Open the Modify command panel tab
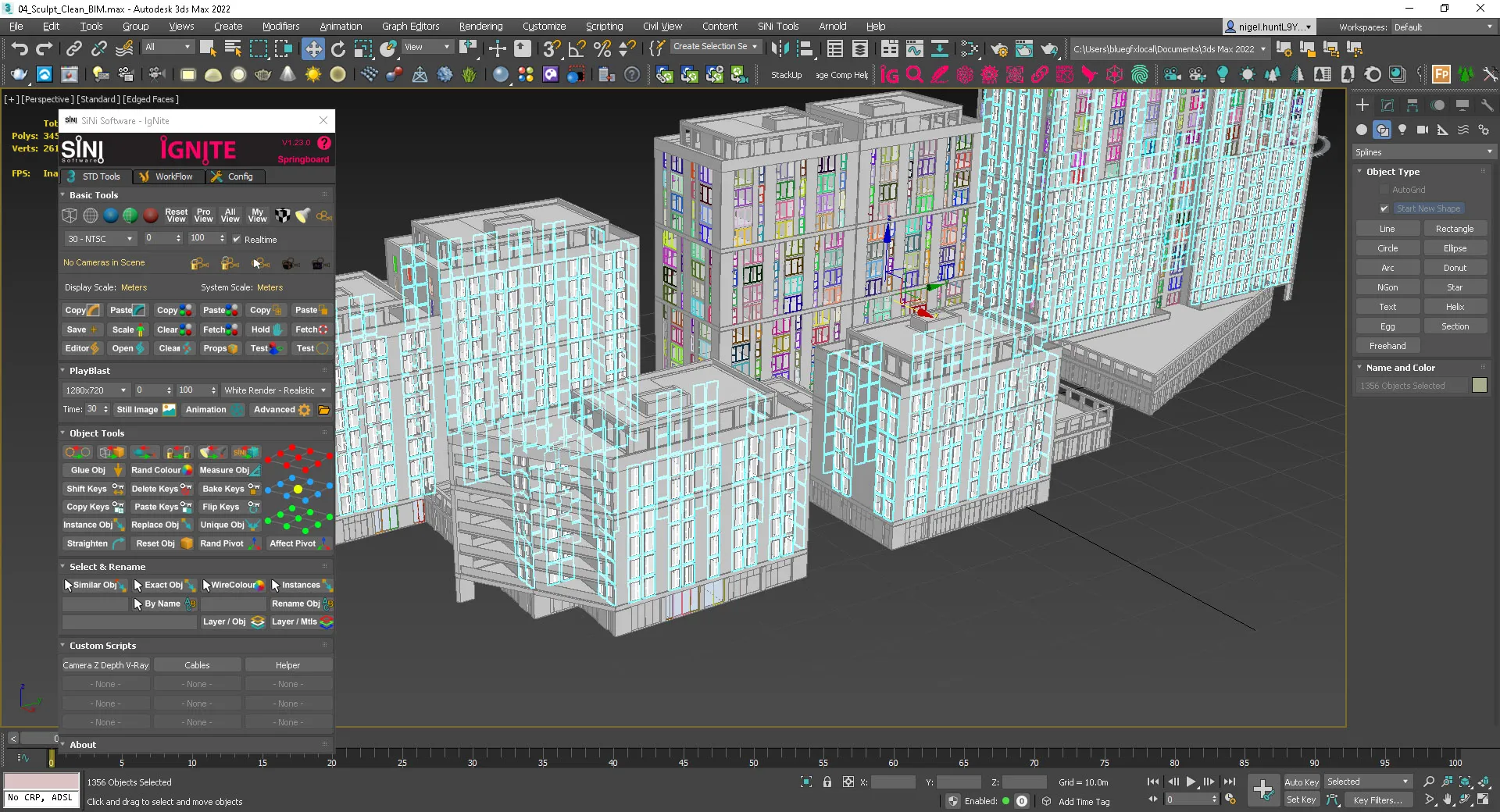This screenshot has width=1500, height=812. tap(1387, 105)
